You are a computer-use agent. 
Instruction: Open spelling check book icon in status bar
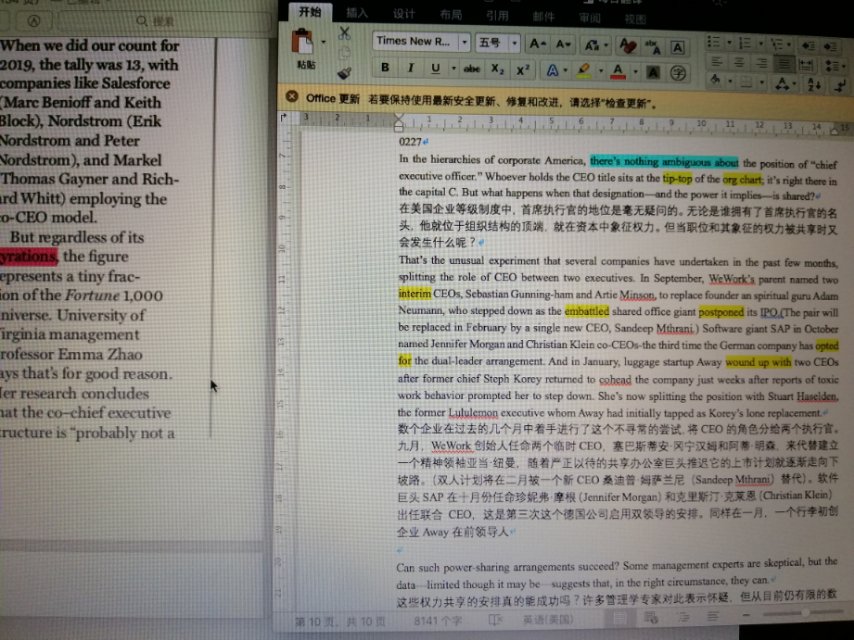495,619
